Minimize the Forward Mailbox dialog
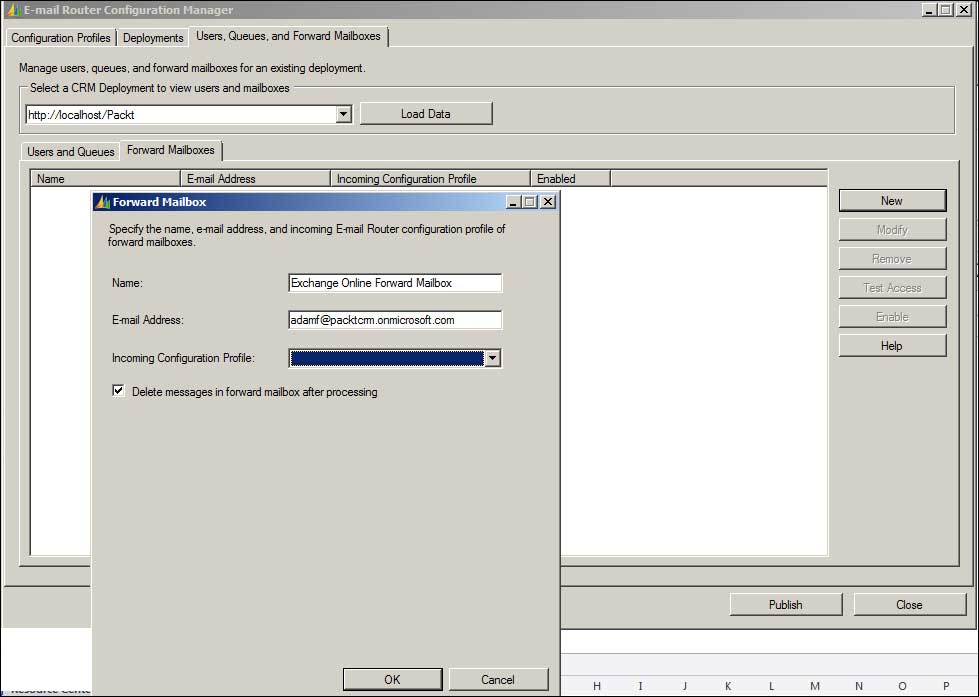This screenshot has height=697, width=979. tap(513, 202)
